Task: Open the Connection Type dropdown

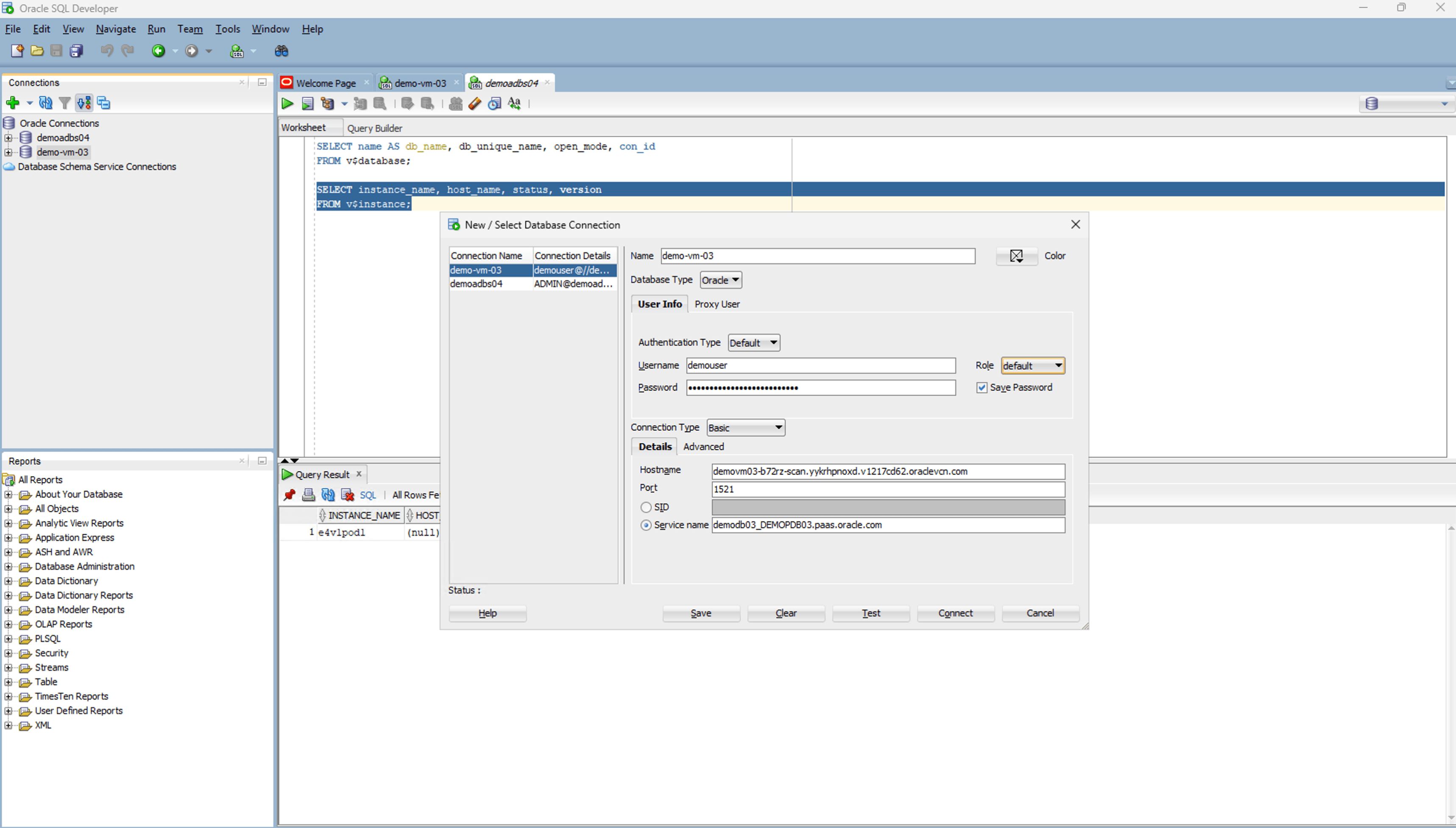Action: [x=777, y=427]
